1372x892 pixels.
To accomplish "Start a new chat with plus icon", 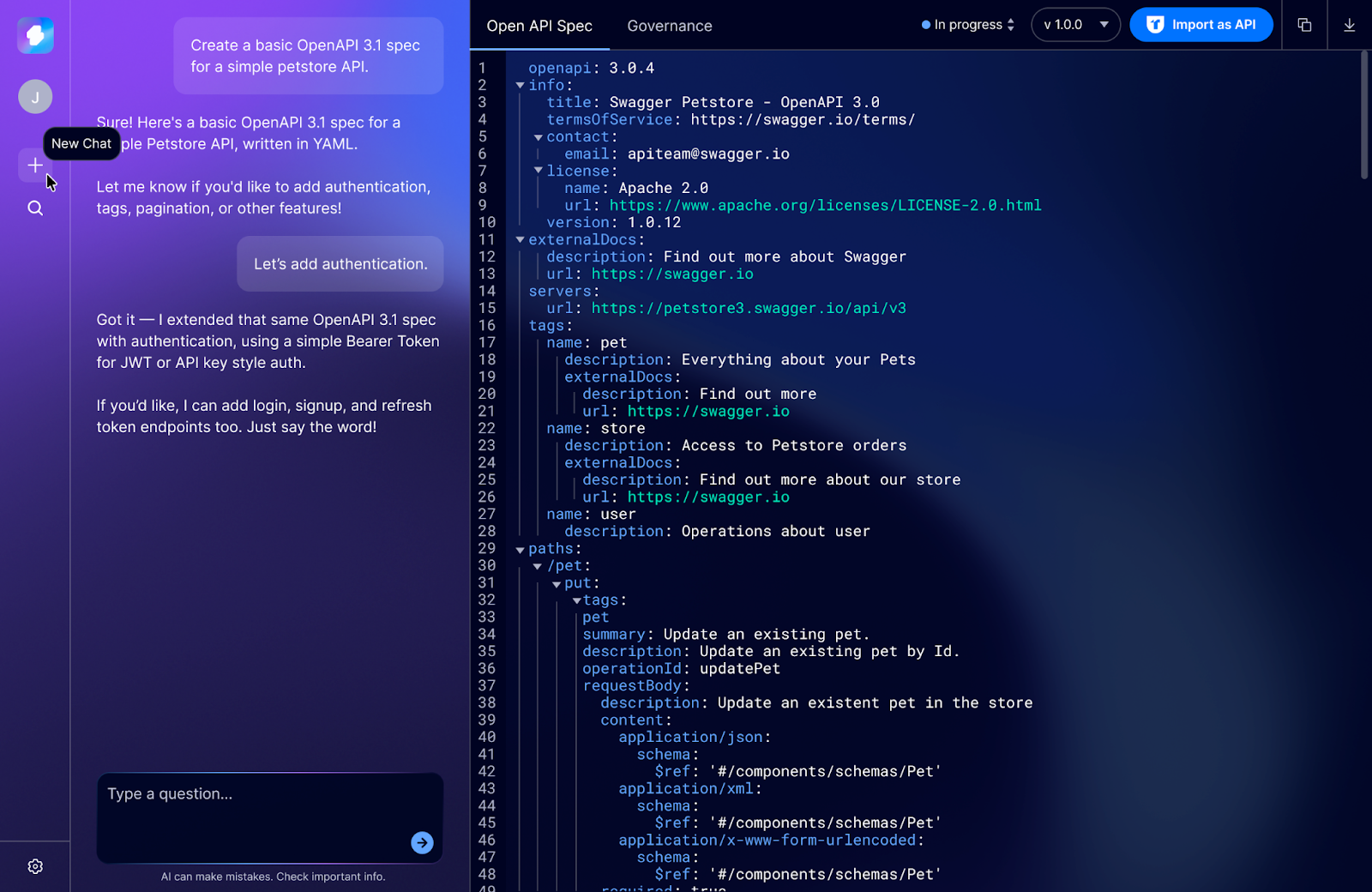I will 34,166.
